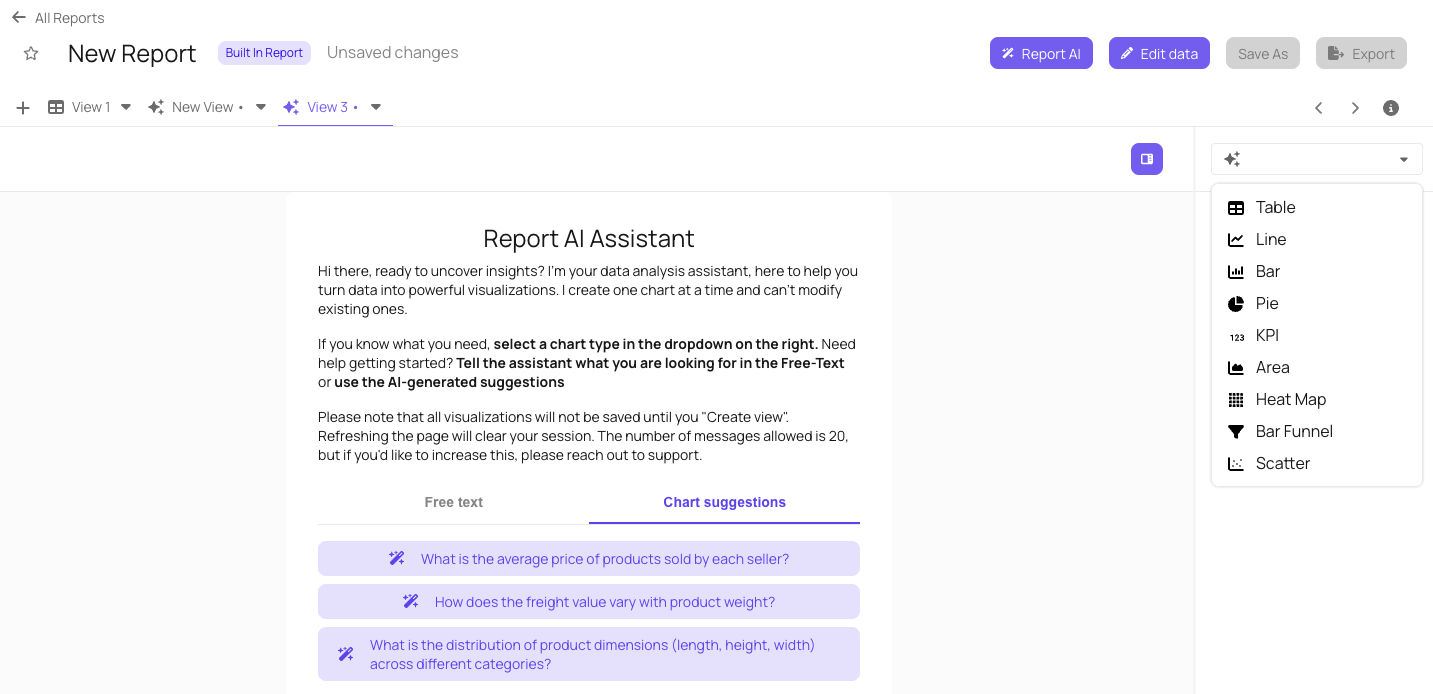Screen dimensions: 1433x694
Task: Select the Line chart option
Action: [1270, 239]
